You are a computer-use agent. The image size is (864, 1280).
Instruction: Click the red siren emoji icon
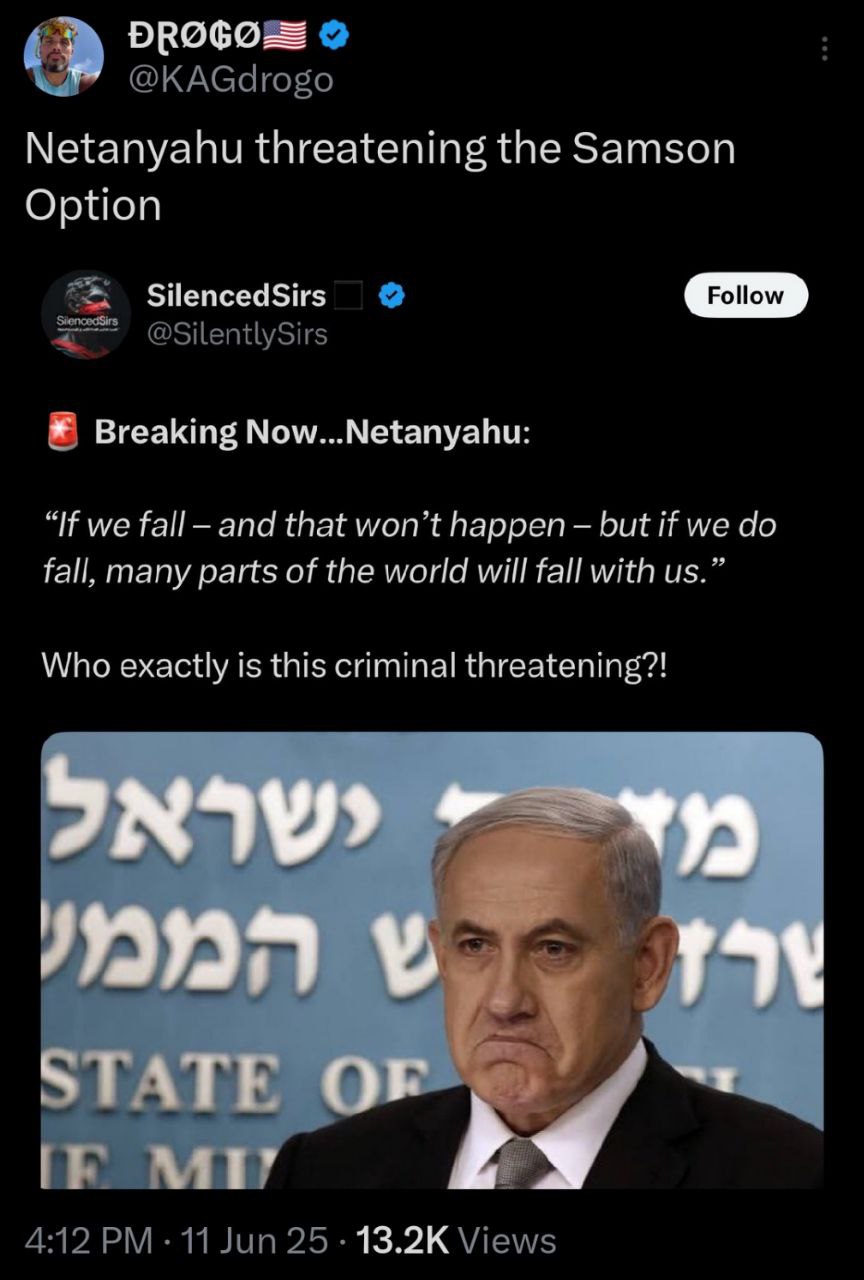[x=63, y=432]
